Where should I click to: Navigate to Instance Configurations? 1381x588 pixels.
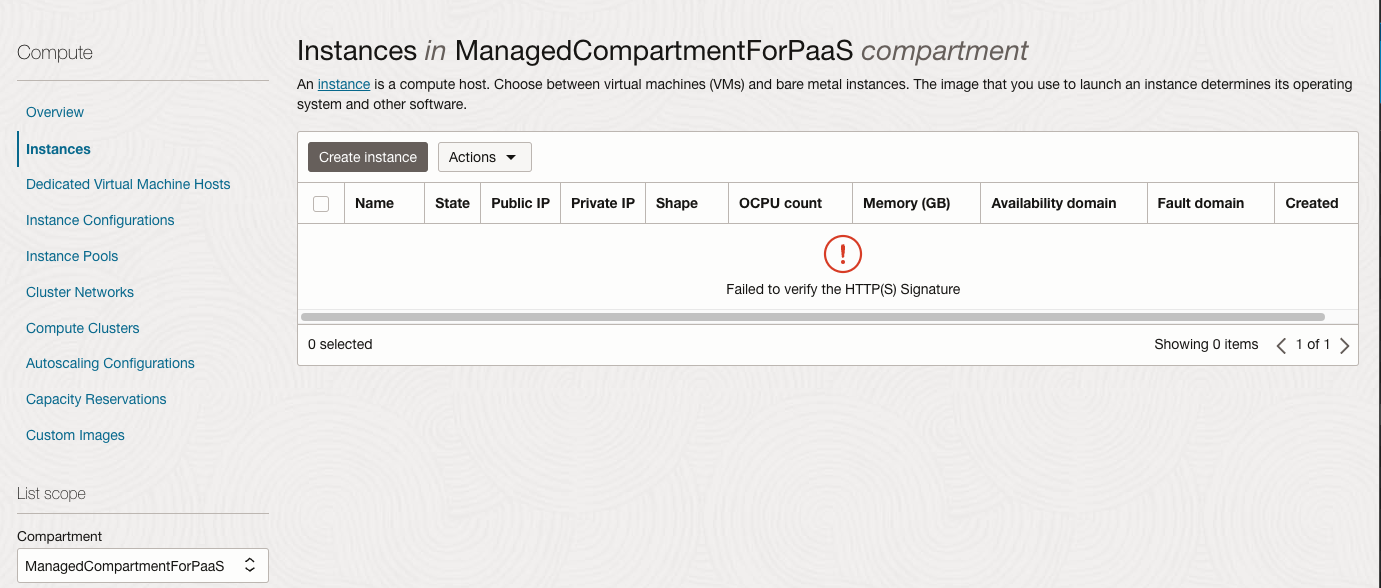tap(100, 220)
